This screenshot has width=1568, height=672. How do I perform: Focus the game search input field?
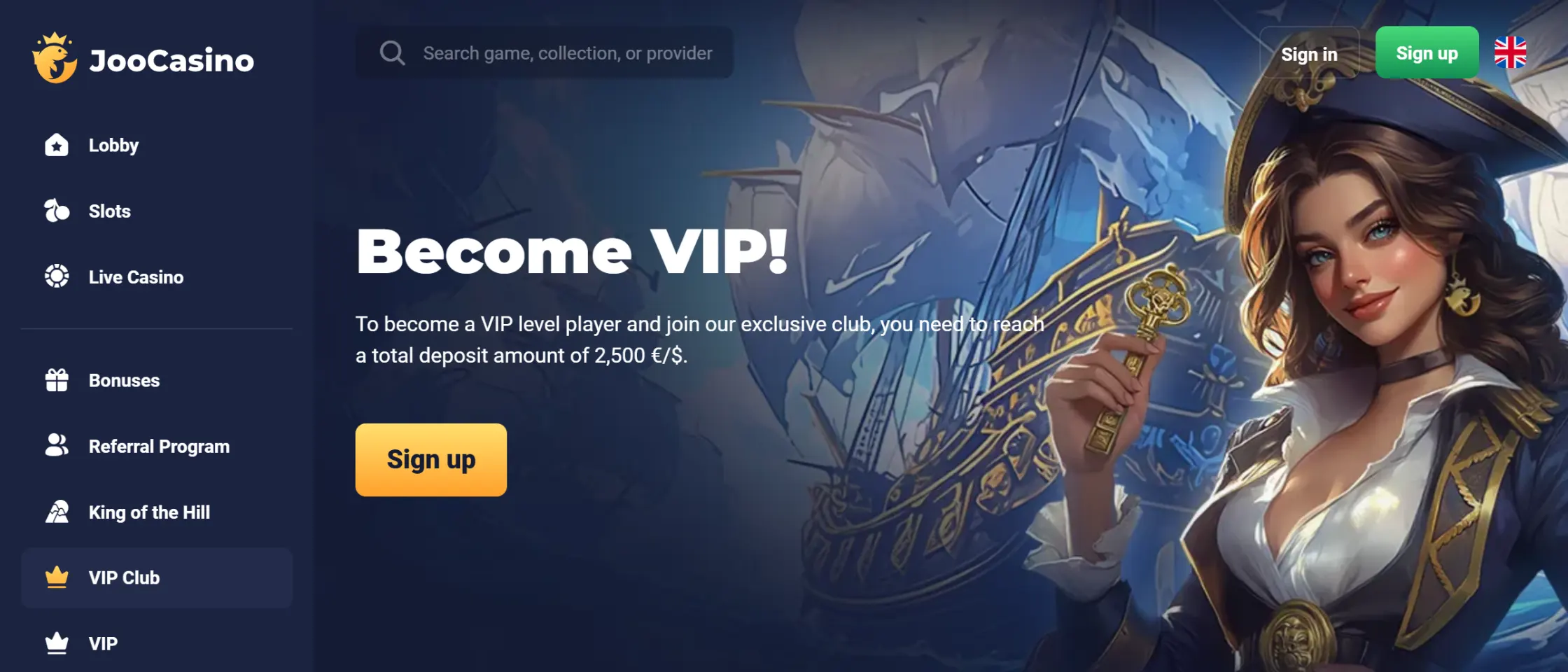pyautogui.click(x=545, y=52)
